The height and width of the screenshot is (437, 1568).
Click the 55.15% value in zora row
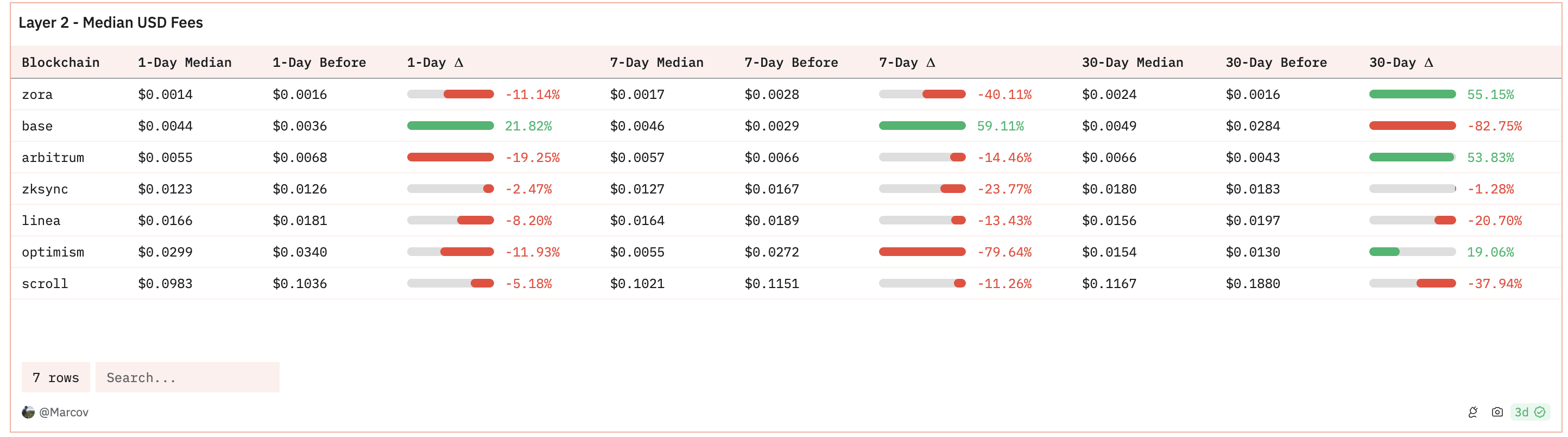coord(1491,95)
